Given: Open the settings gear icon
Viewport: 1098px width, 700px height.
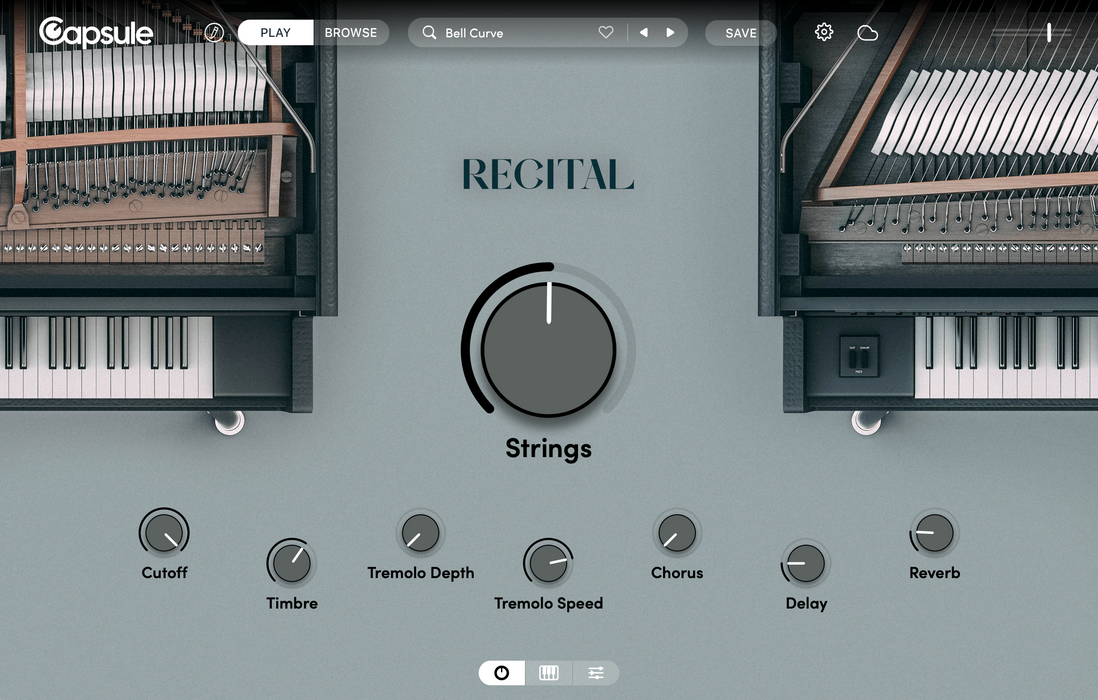Looking at the screenshot, I should pos(824,33).
